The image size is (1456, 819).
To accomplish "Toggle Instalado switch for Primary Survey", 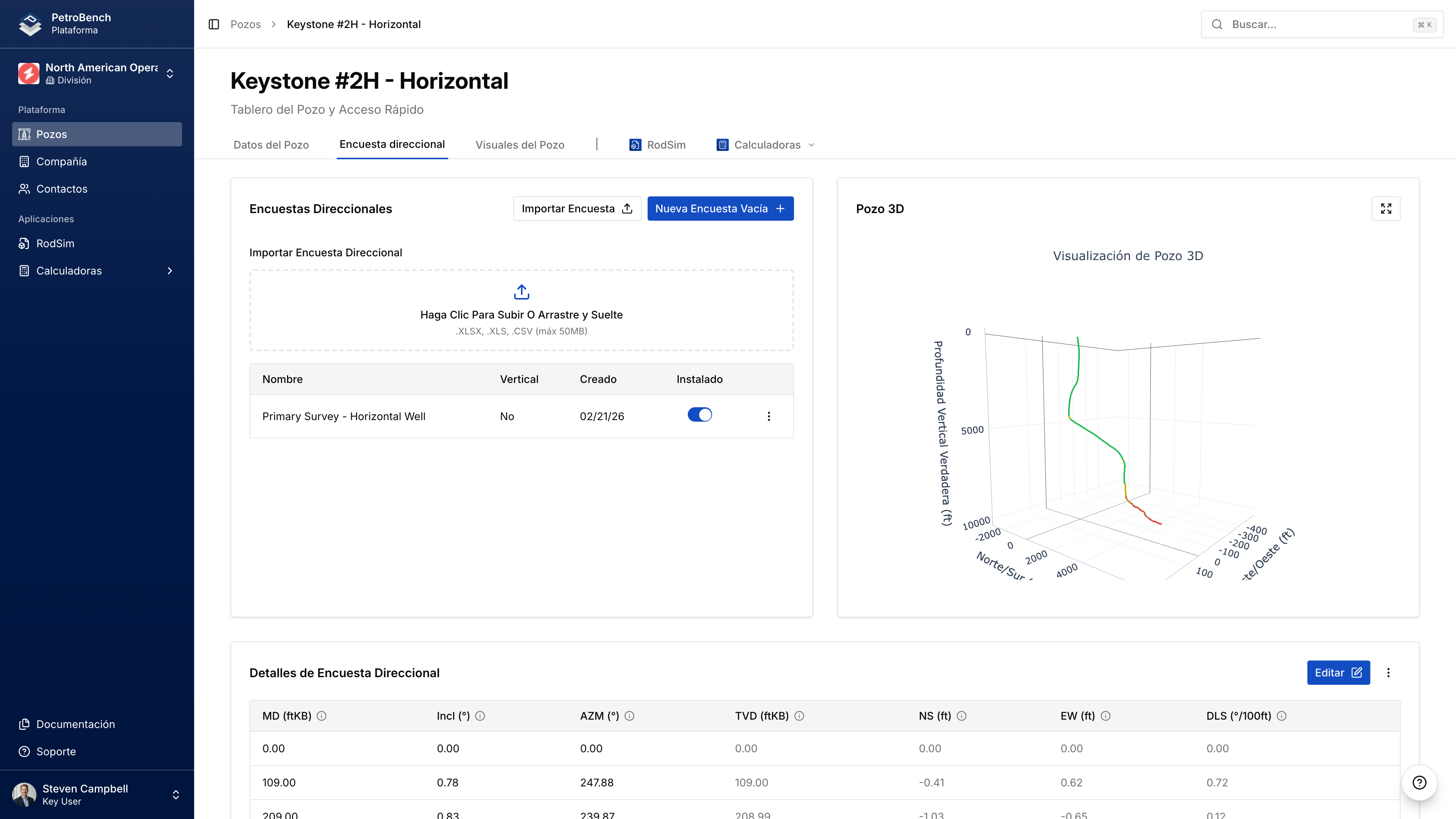I will click(699, 415).
